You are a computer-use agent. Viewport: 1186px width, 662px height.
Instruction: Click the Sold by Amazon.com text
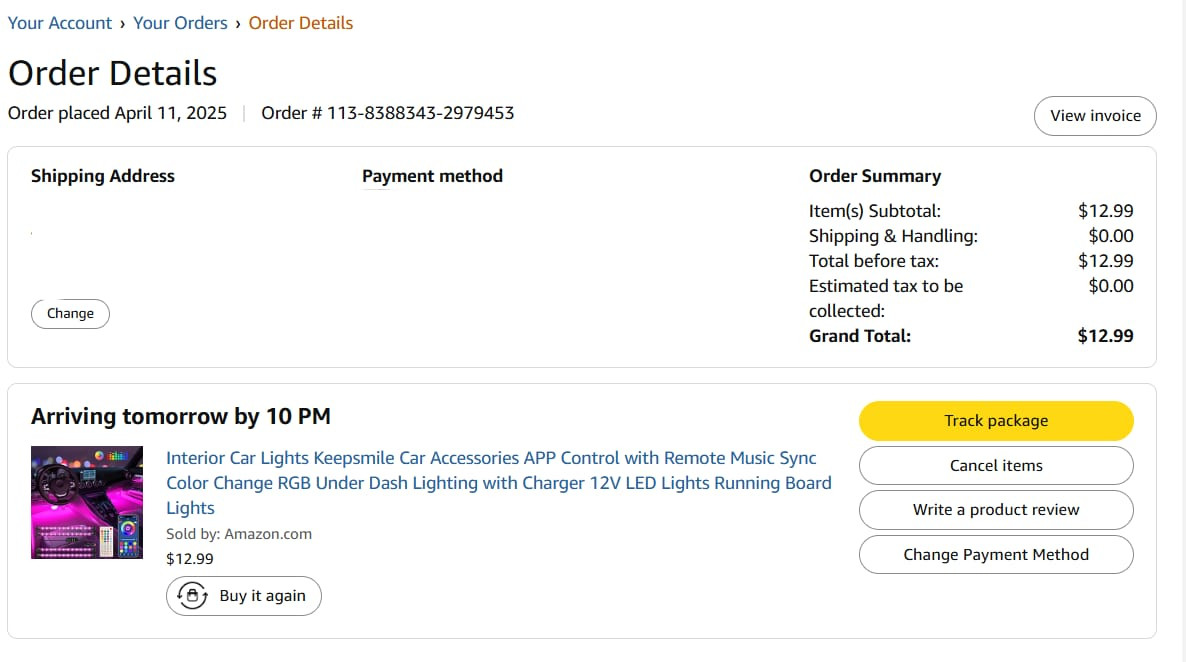239,533
